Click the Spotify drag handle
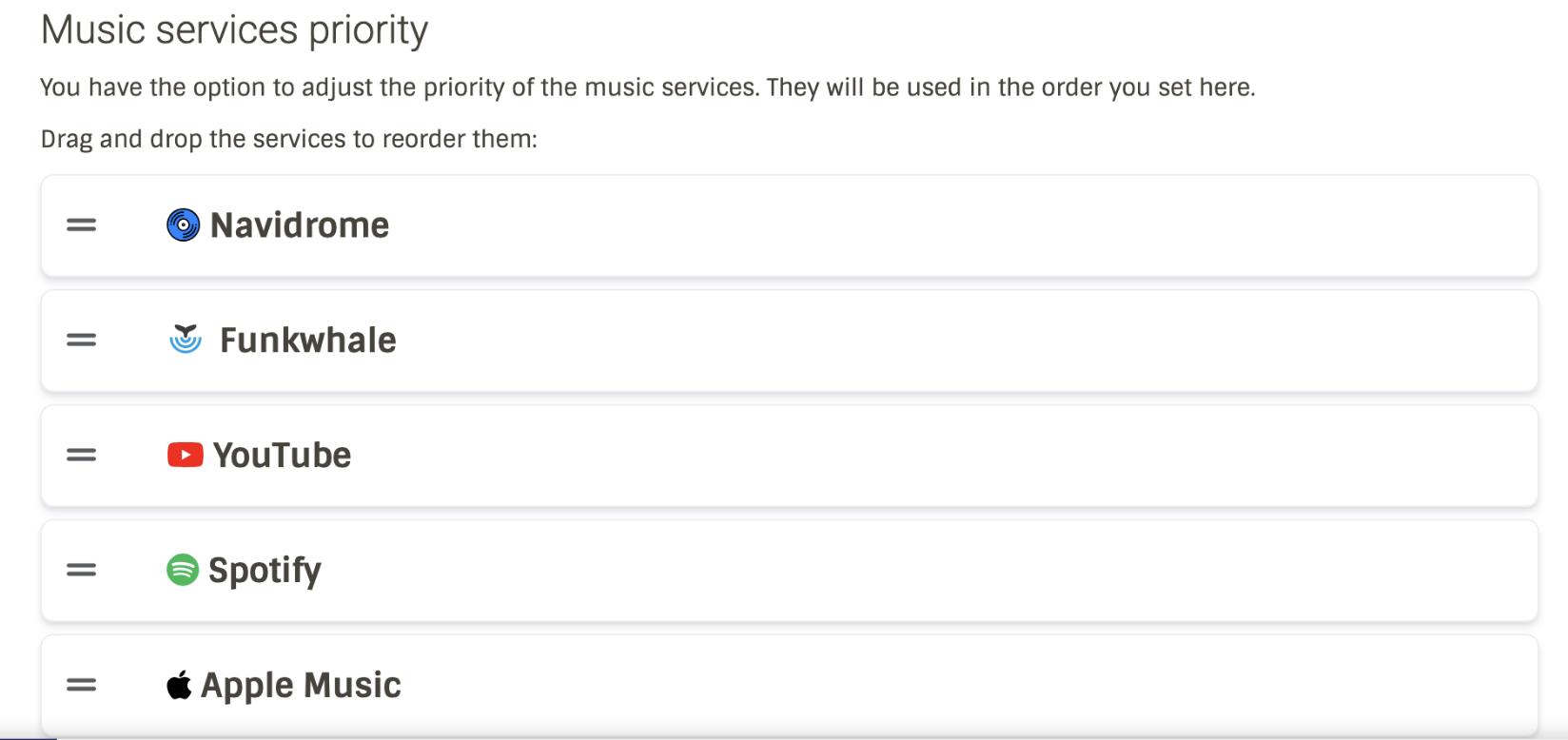 click(x=81, y=570)
